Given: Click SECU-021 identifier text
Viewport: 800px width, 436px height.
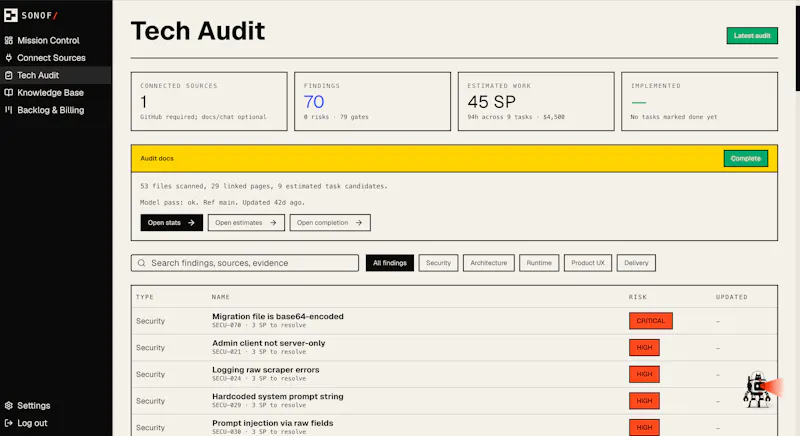Looking at the screenshot, I should (227, 352).
